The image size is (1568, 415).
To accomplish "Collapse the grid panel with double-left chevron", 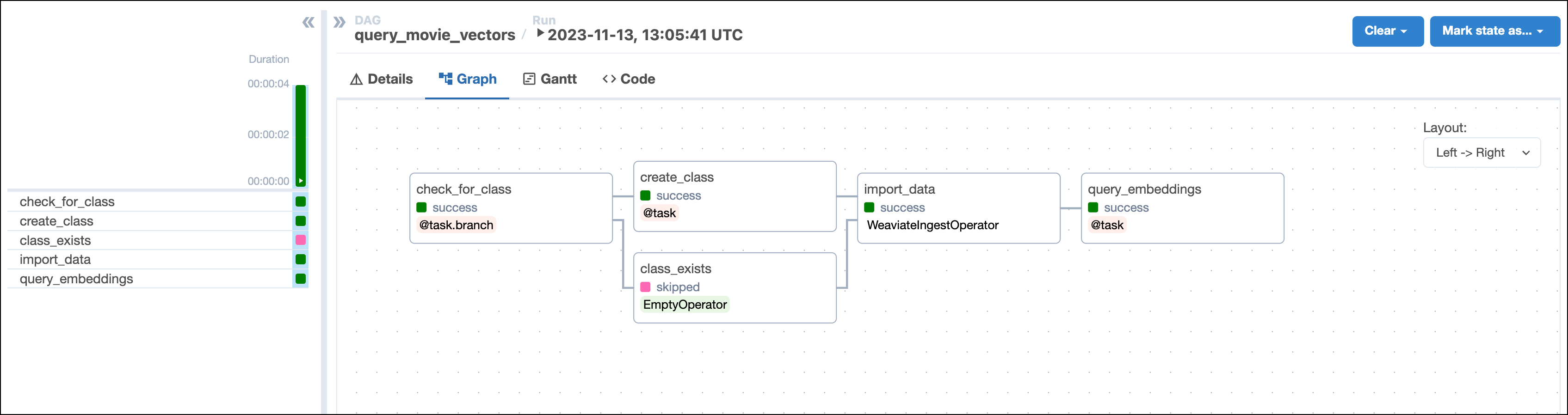I will pyautogui.click(x=309, y=23).
